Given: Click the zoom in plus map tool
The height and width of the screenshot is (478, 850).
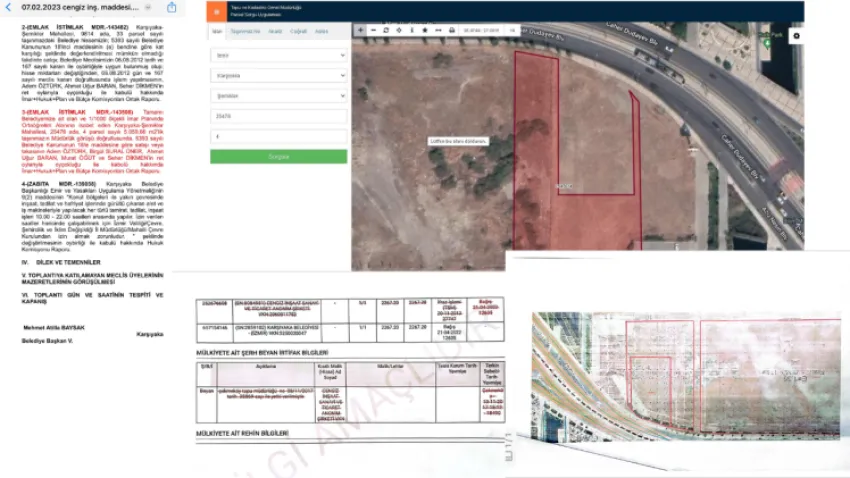Looking at the screenshot, I should pos(360,30).
